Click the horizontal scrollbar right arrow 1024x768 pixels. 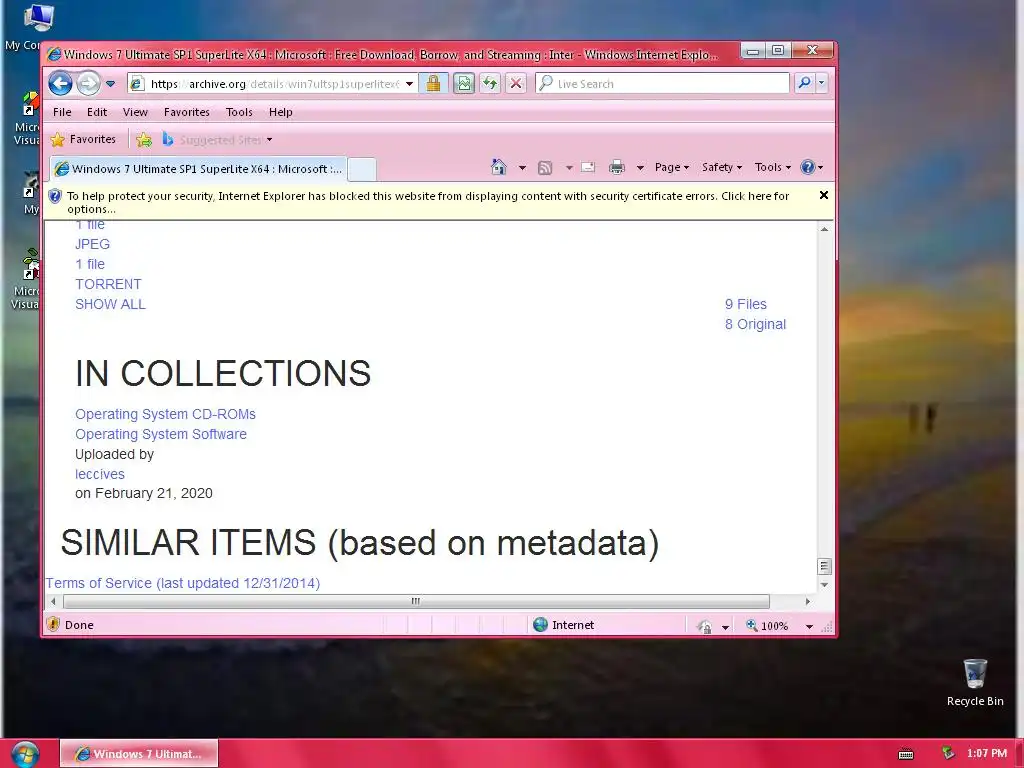[x=808, y=601]
